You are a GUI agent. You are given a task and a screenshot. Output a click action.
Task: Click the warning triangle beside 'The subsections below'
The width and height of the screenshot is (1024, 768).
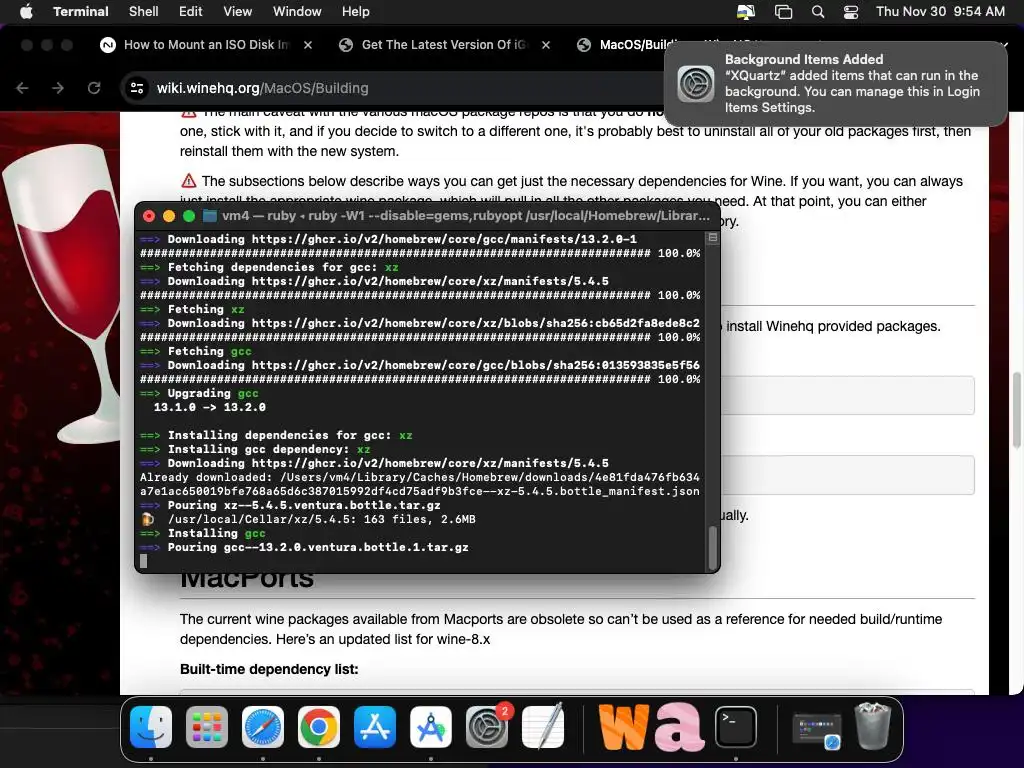[188, 181]
